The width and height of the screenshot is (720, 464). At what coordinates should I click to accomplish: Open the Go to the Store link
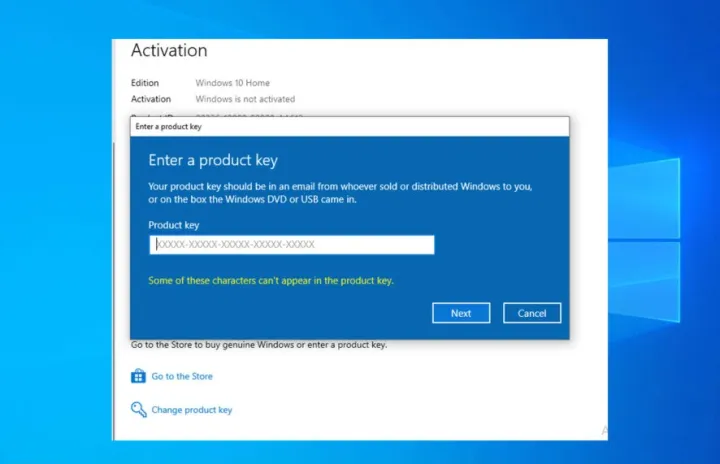coord(182,376)
